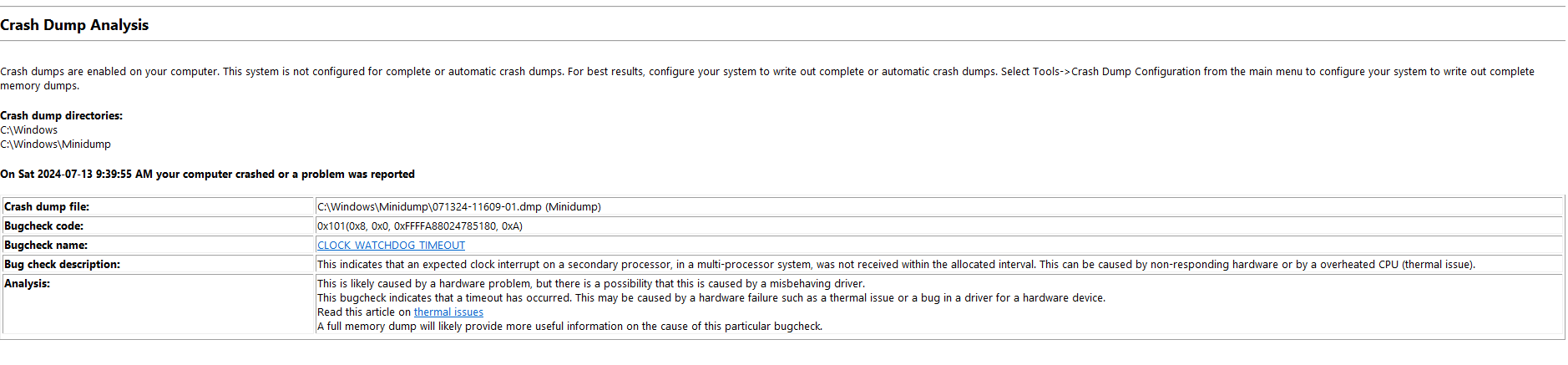The height and width of the screenshot is (365, 1568).
Task: Click the 'Read this article on' text
Action: (364, 312)
